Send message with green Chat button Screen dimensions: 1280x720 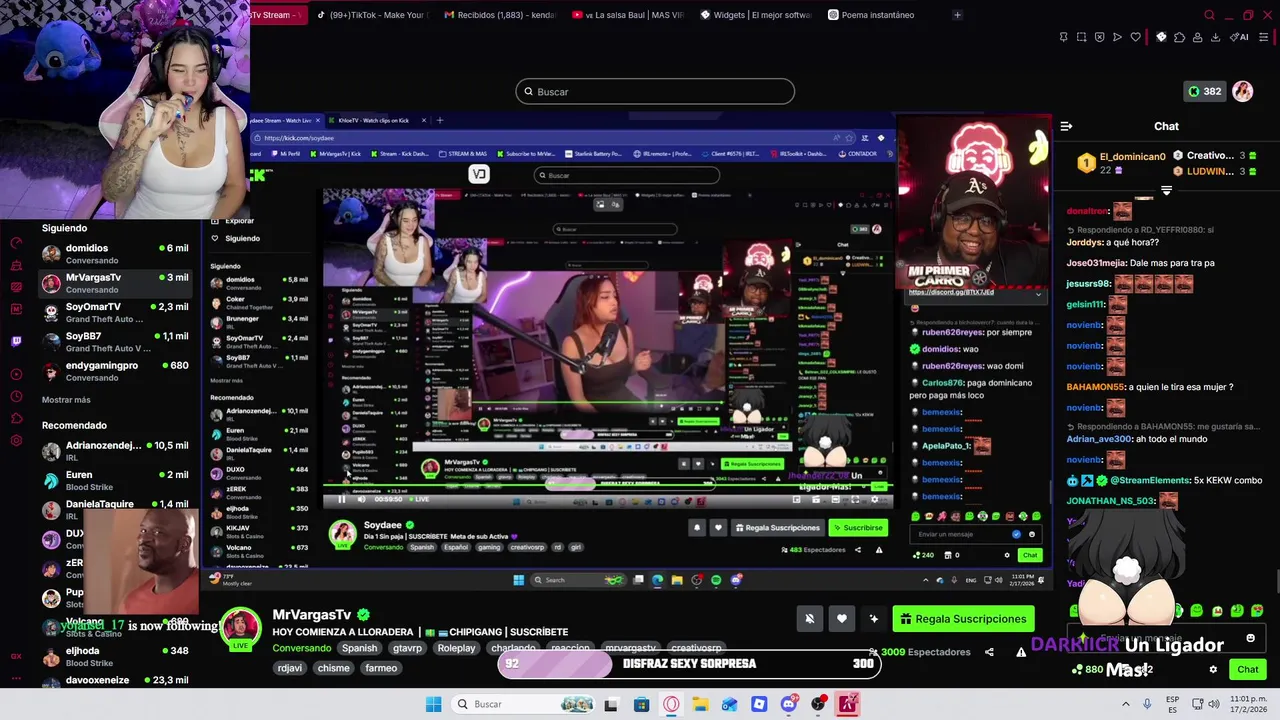tap(1247, 669)
